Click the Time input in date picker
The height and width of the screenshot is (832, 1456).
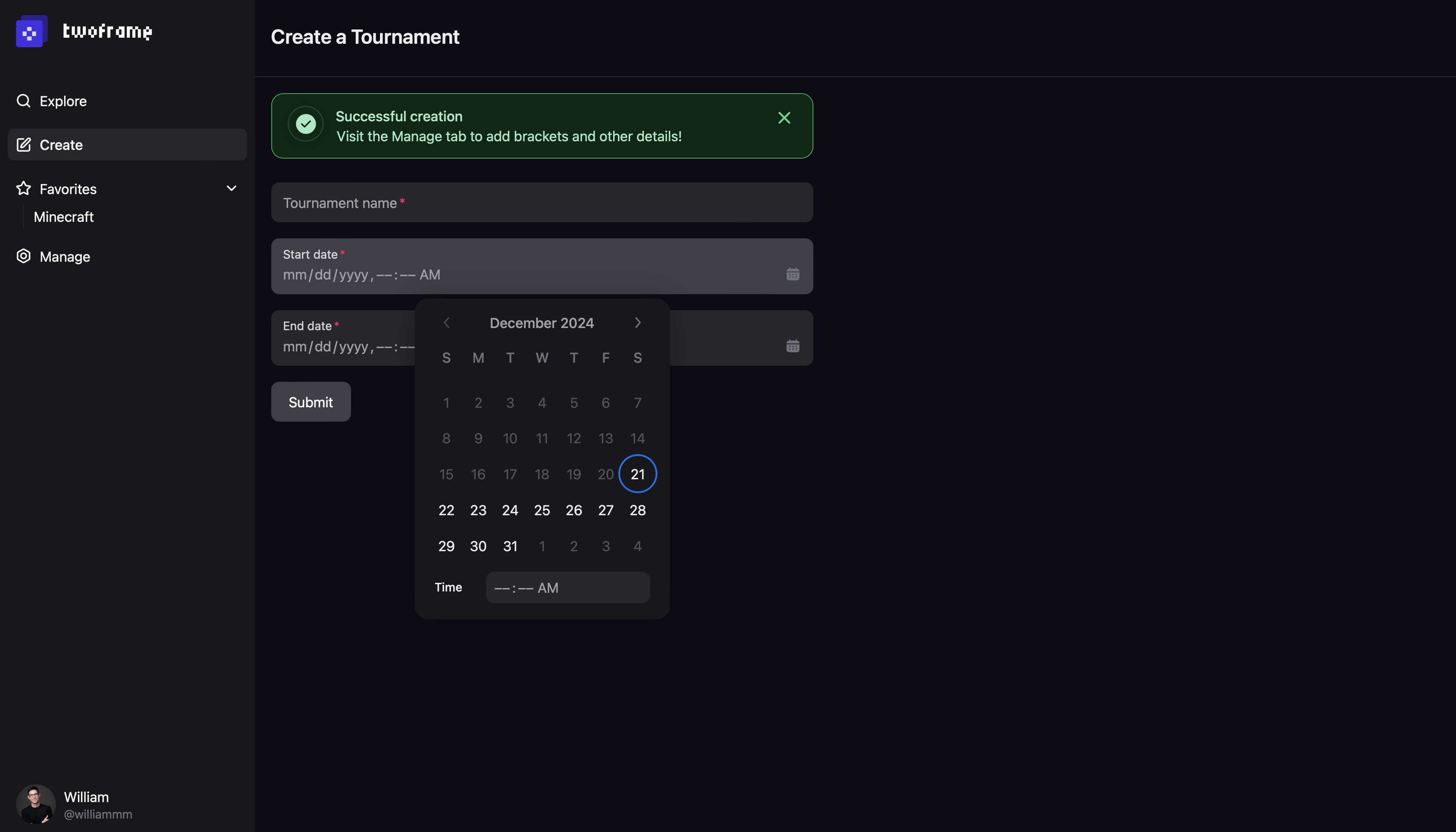[x=567, y=588]
